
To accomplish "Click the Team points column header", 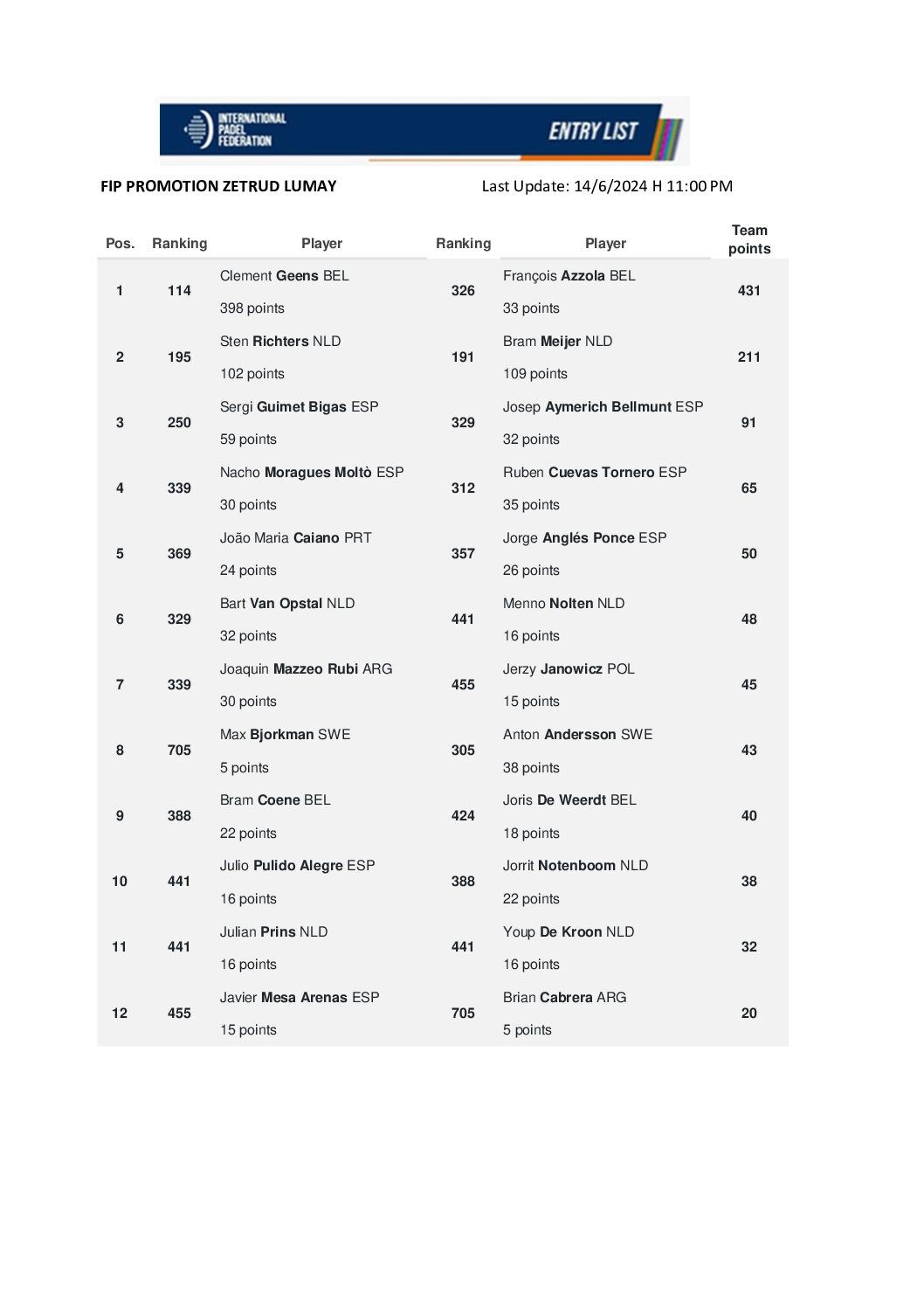I will 749,239.
